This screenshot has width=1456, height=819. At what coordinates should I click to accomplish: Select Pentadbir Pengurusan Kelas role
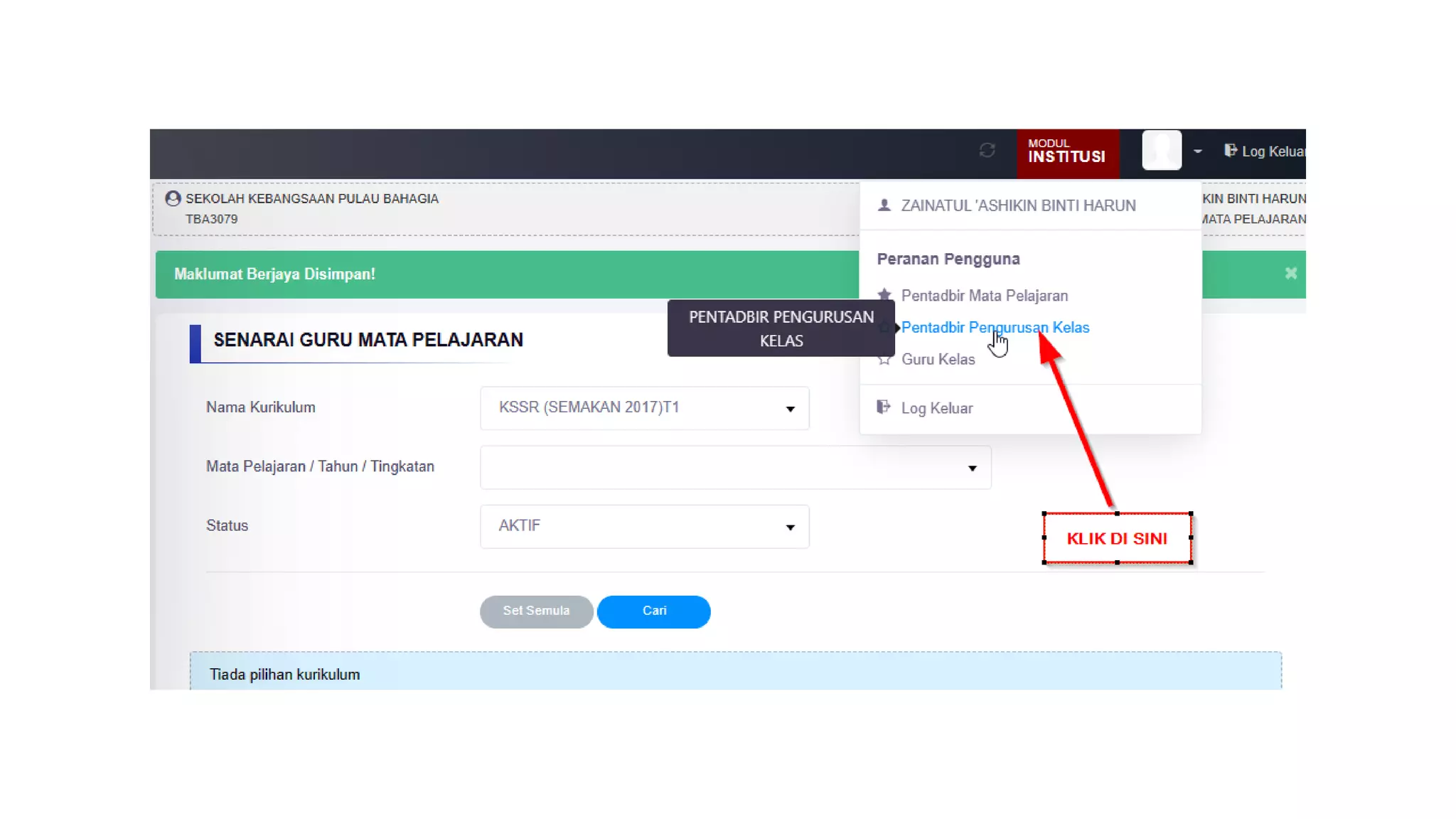995,328
